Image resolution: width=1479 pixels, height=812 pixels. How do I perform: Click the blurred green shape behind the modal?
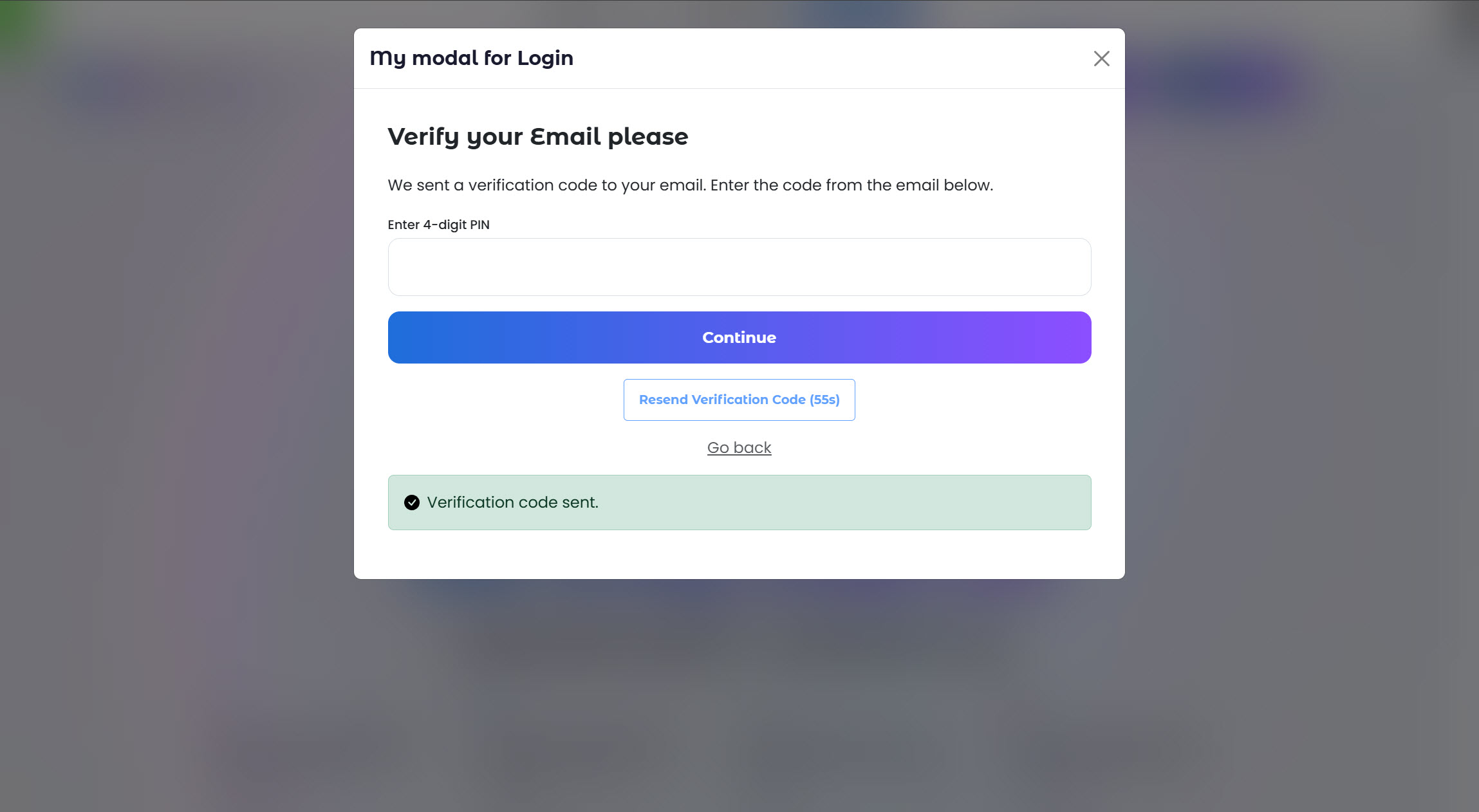pyautogui.click(x=18, y=26)
